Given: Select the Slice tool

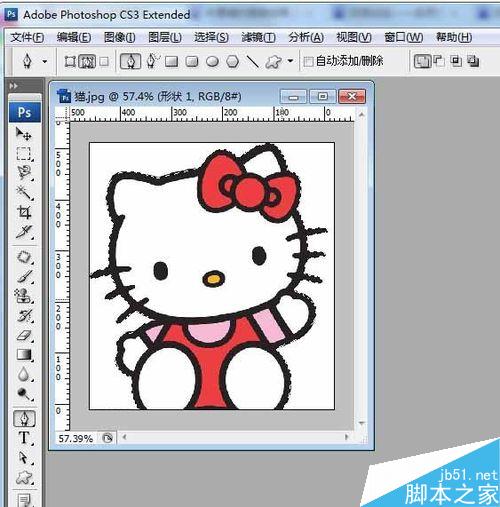Looking at the screenshot, I should coord(24,232).
